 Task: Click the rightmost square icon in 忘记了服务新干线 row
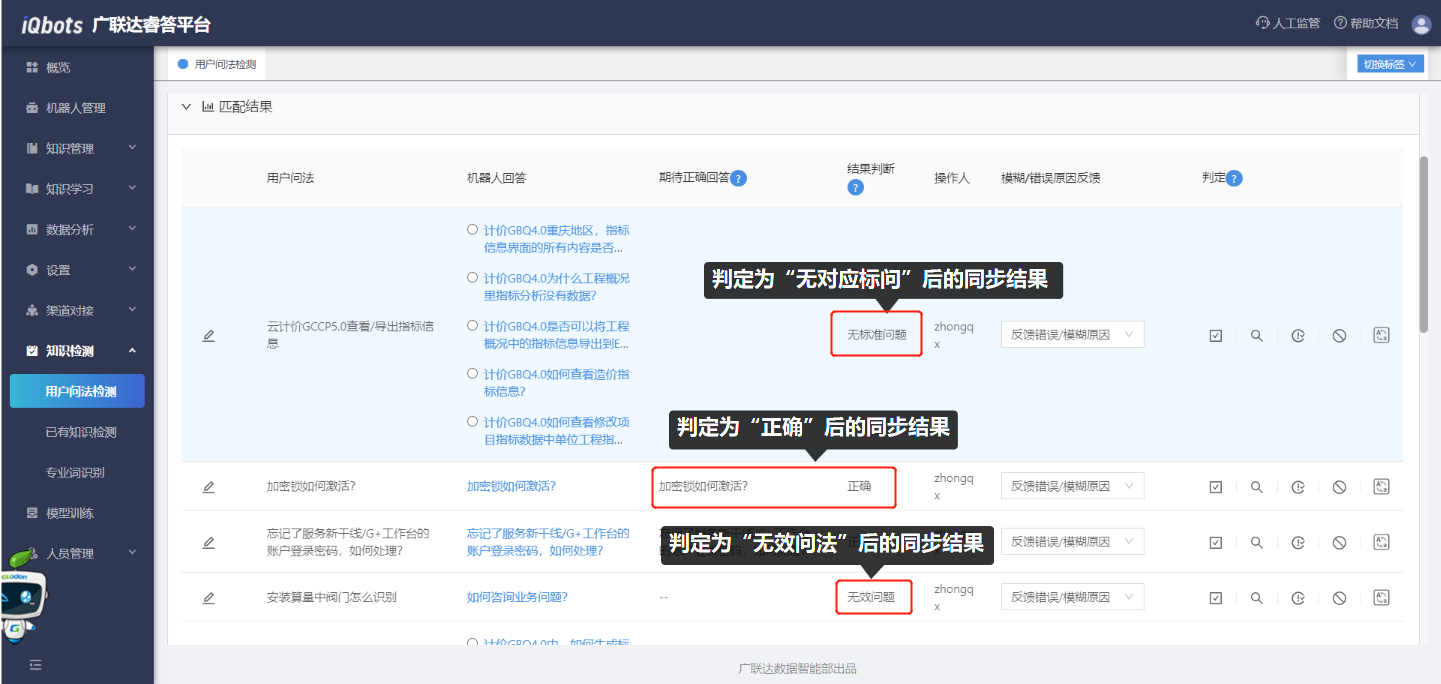coord(1381,542)
